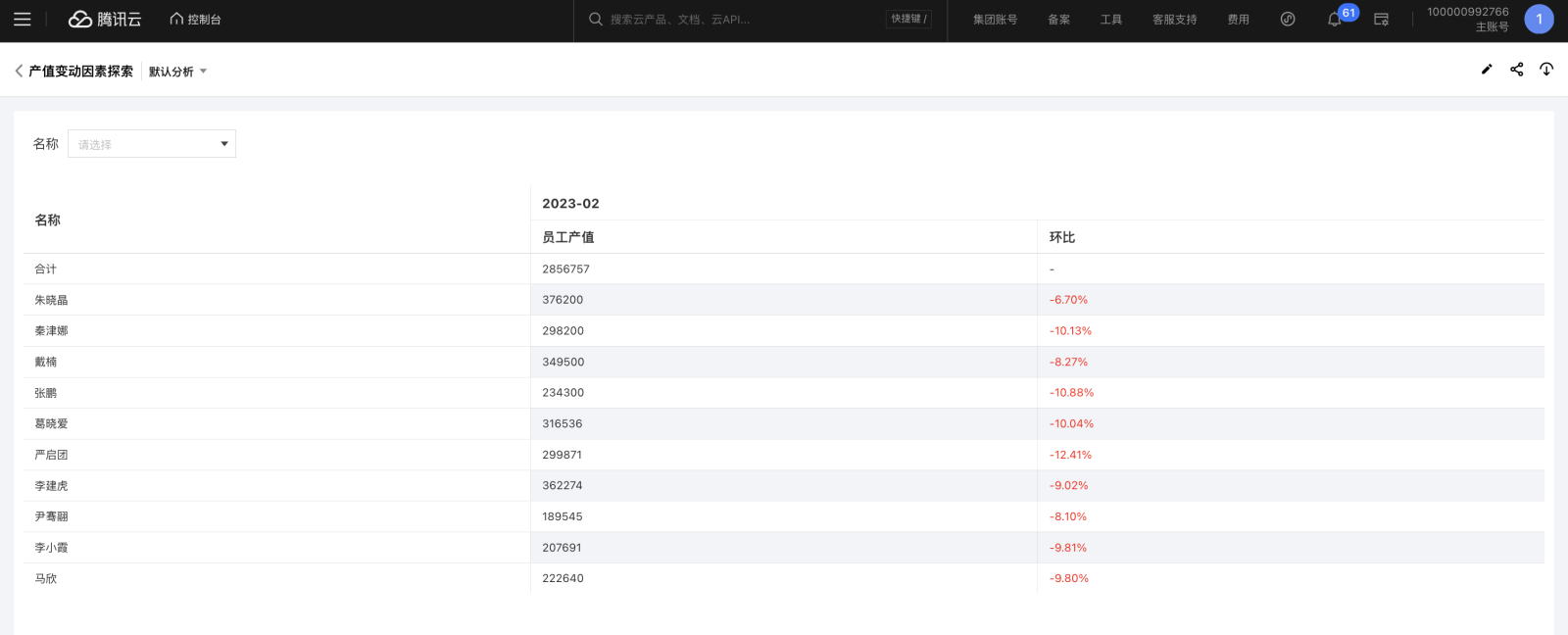Image resolution: width=1568 pixels, height=635 pixels.
Task: Click the -6.70% change cell
Action: pyautogui.click(x=1069, y=300)
